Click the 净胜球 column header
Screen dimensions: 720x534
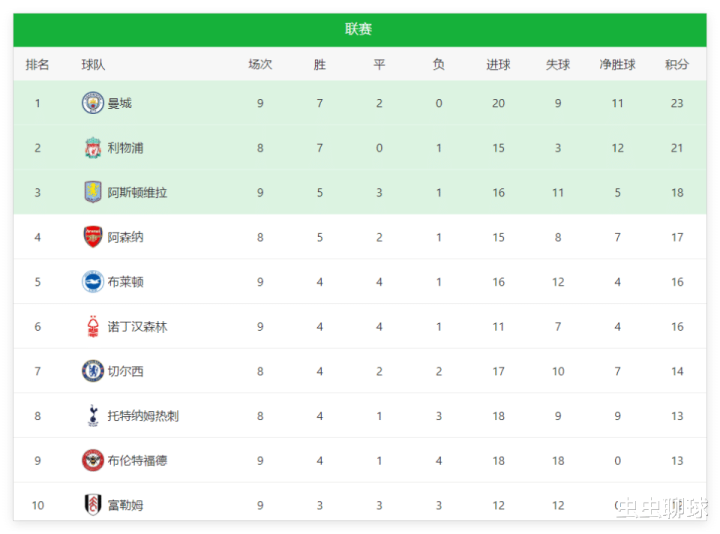pos(618,64)
